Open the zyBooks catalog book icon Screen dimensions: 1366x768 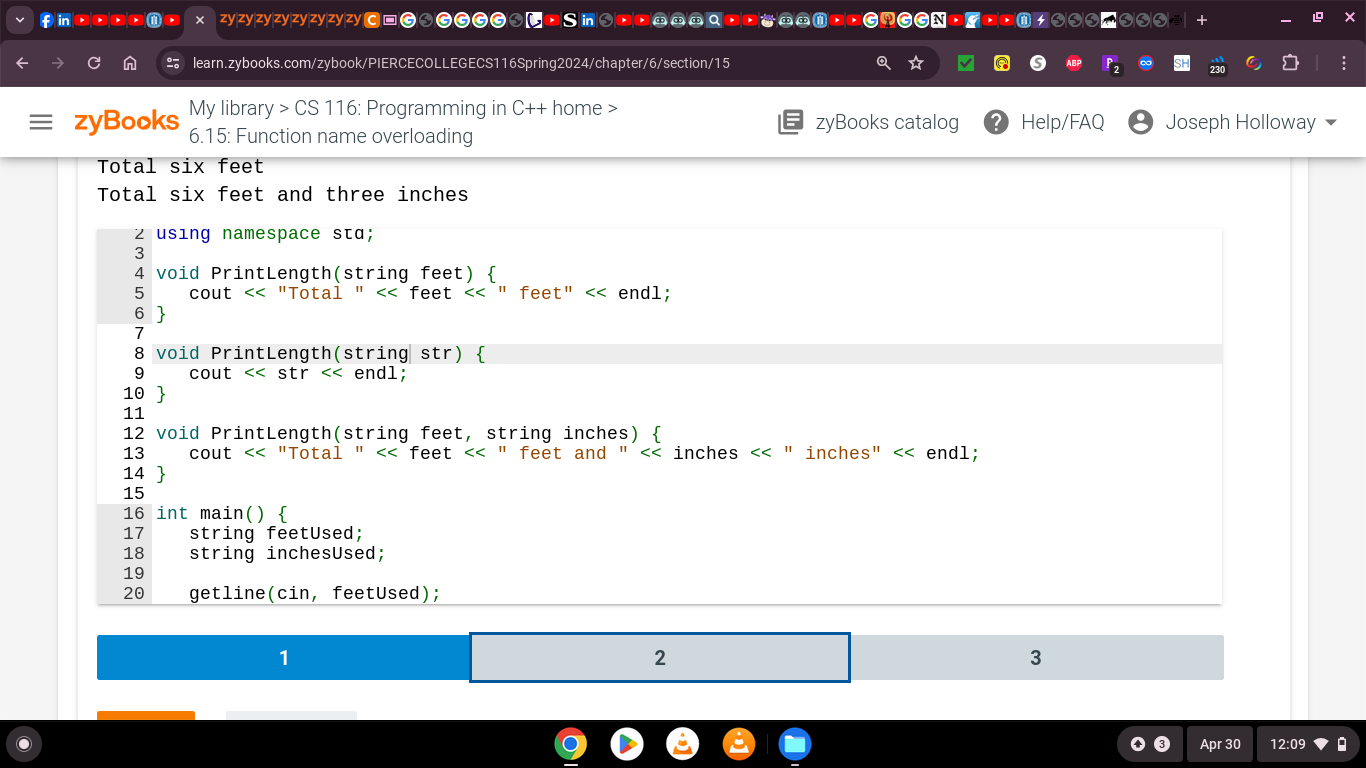pos(790,121)
